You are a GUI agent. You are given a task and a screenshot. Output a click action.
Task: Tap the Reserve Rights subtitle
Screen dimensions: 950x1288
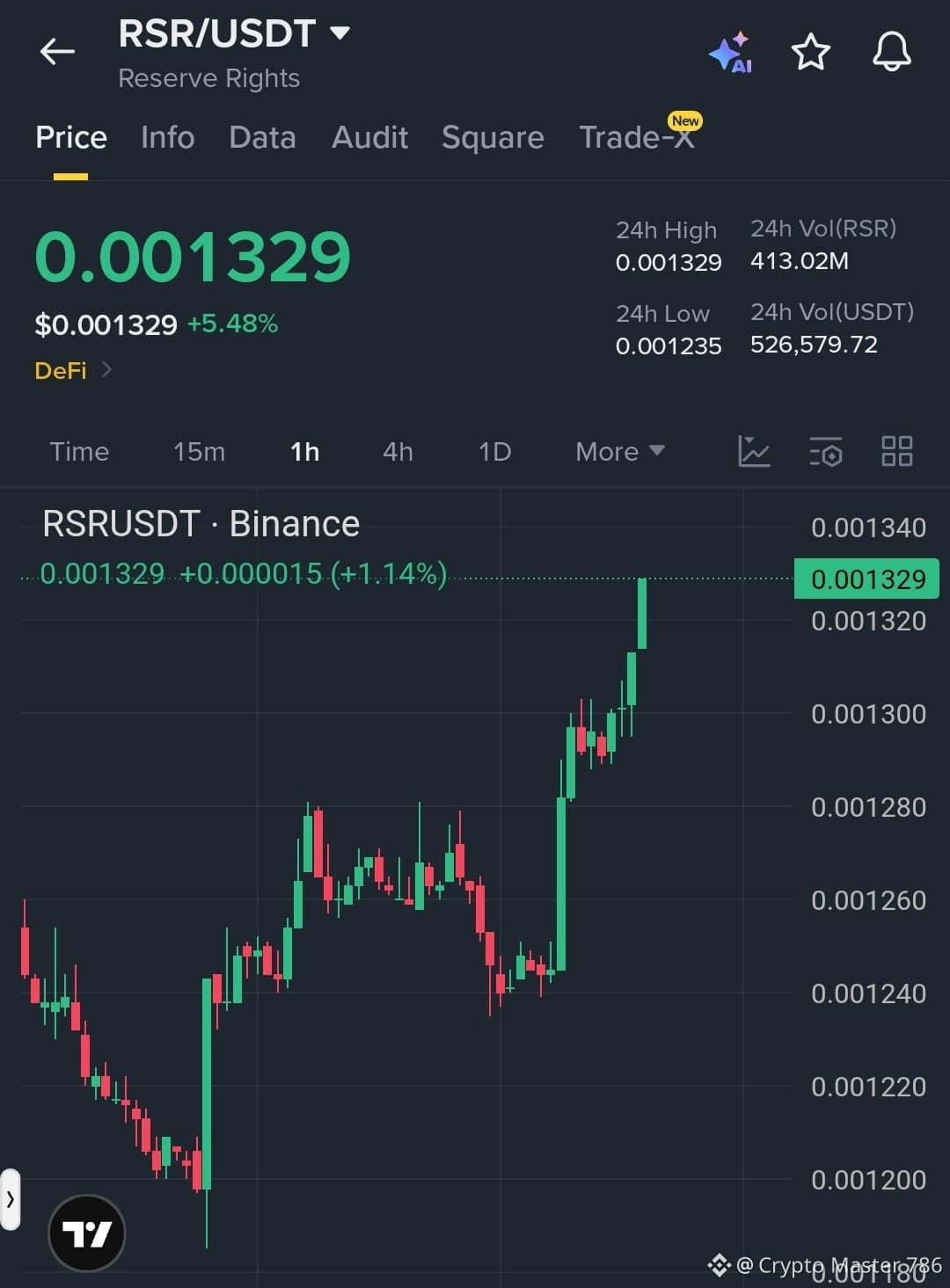tap(208, 78)
